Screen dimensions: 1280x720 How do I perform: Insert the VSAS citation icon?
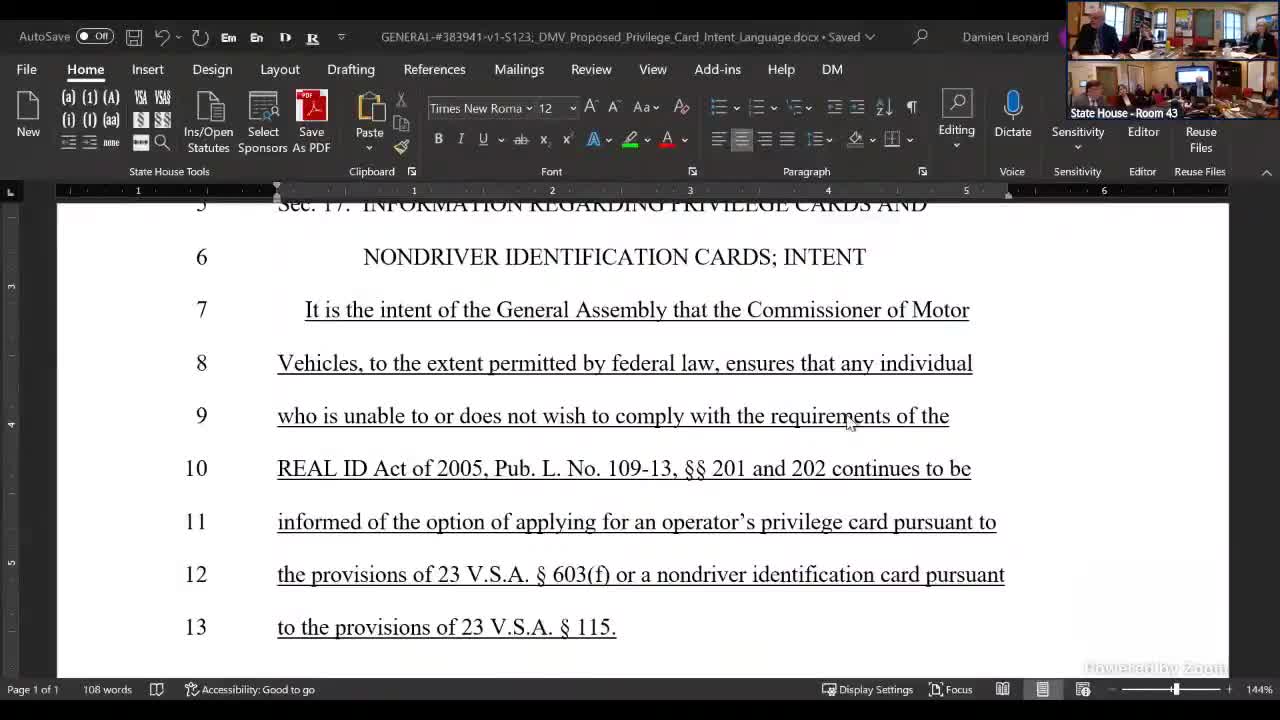[x=163, y=97]
